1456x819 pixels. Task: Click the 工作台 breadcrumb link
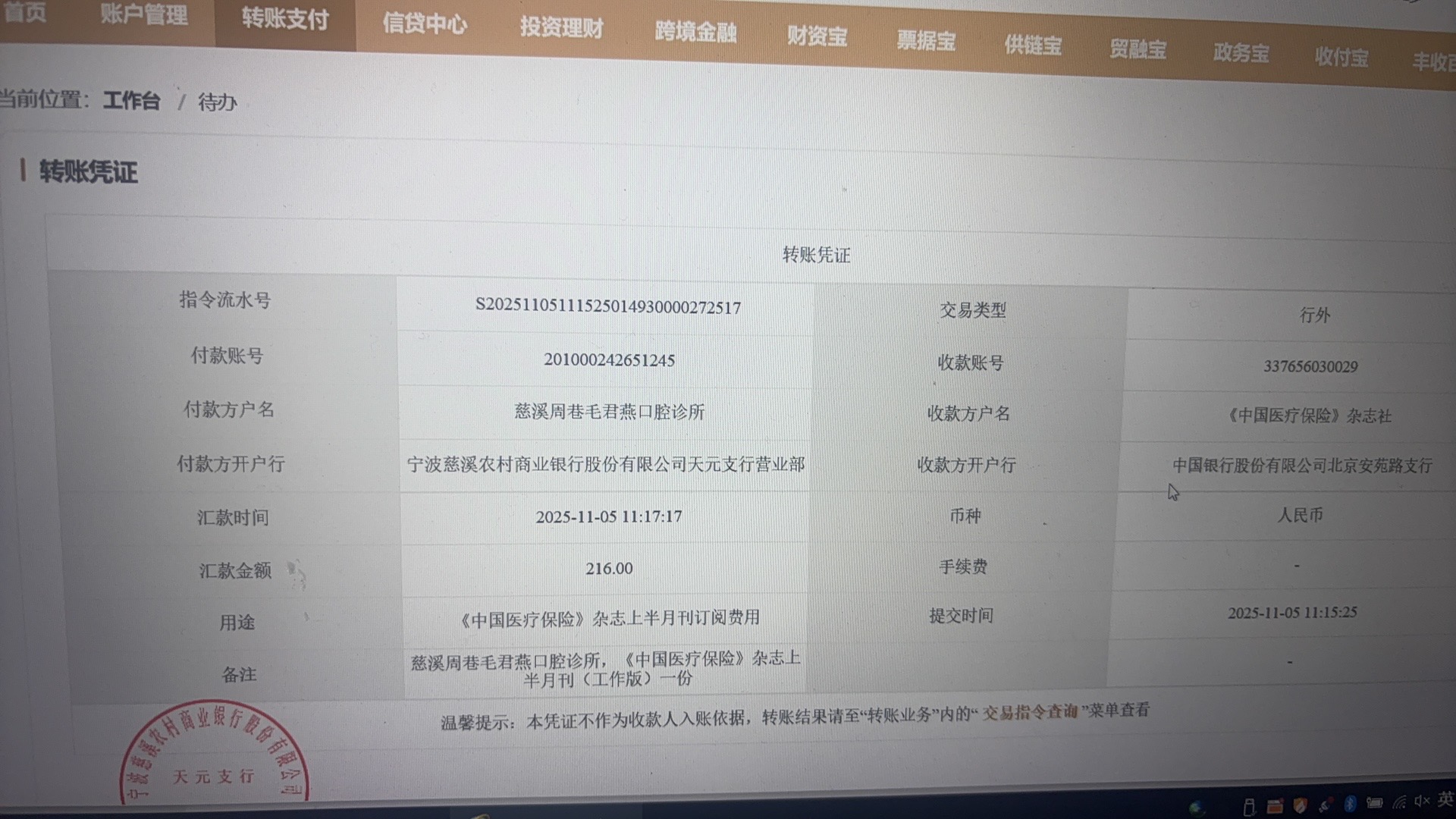[x=131, y=101]
